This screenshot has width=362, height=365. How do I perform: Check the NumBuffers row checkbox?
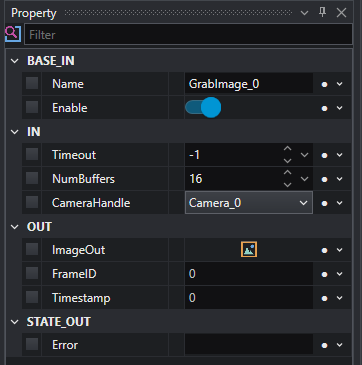click(32, 178)
